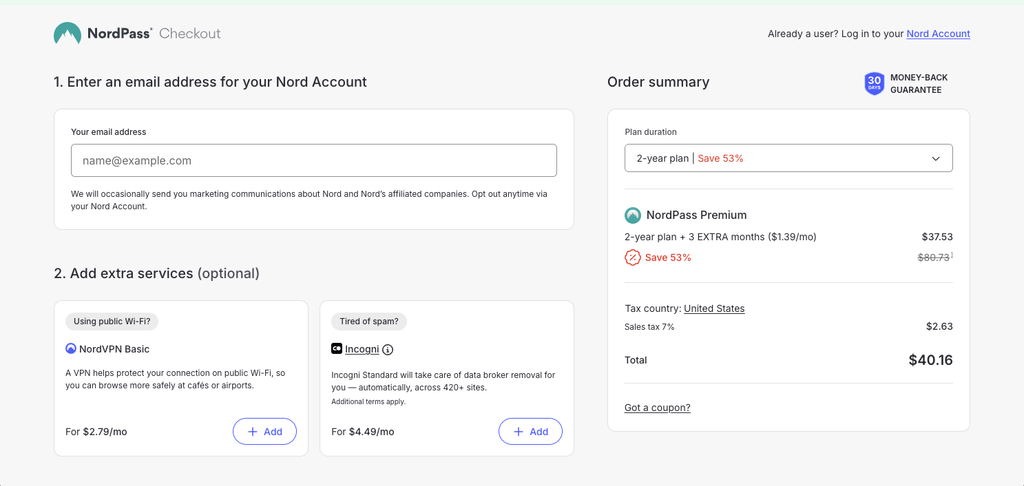1024x486 pixels.
Task: Open the Incogni info tooltip icon
Action: point(388,349)
